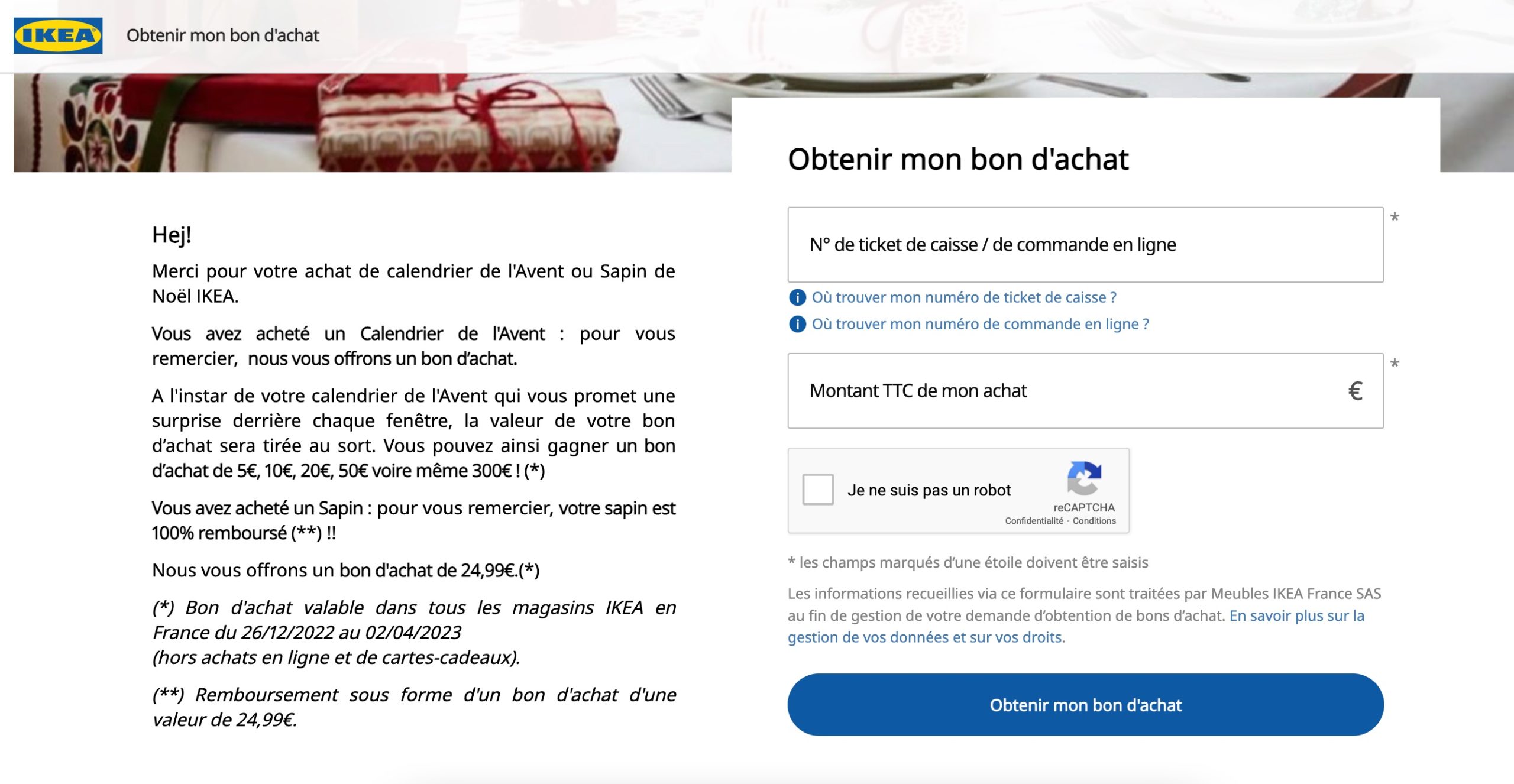
Task: Tick the "Je ne suis pas un robot" checkbox
Action: click(818, 490)
